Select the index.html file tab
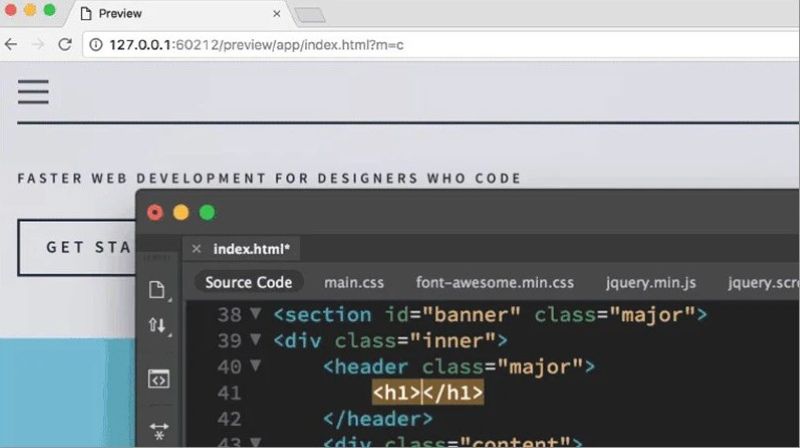The width and height of the screenshot is (800, 448). [x=251, y=249]
